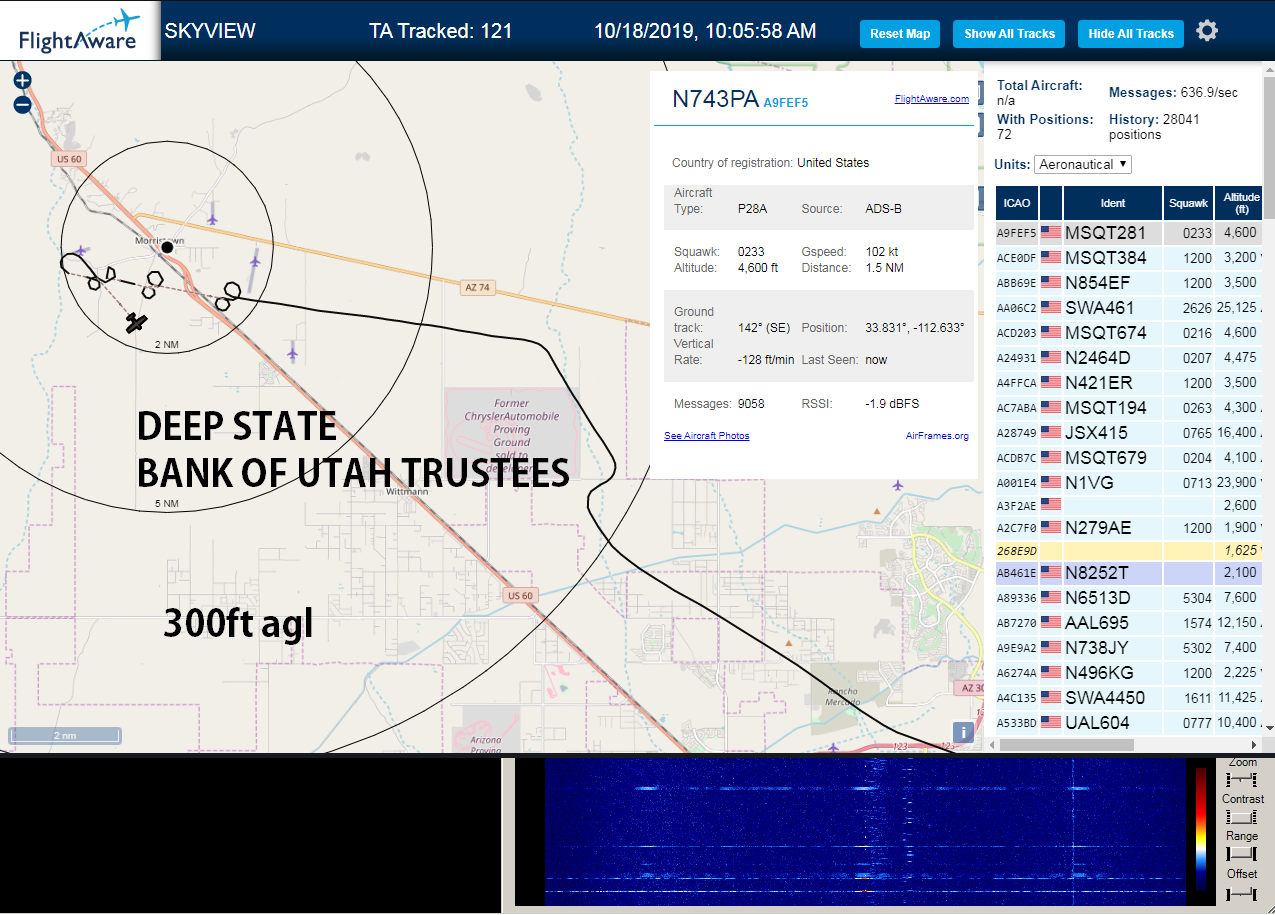This screenshot has height=915, width=1275.
Task: Click the US flag in the UAL604 row
Action: [x=1050, y=722]
